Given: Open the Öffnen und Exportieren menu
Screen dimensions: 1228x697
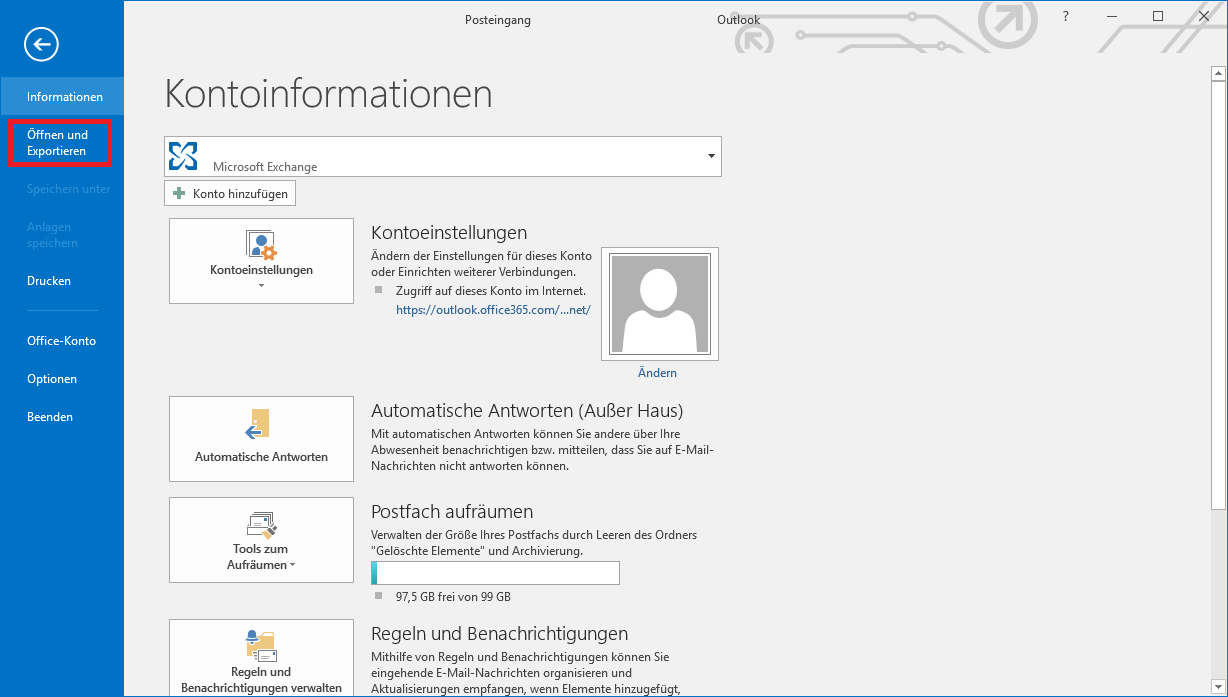Looking at the screenshot, I should [x=60, y=143].
